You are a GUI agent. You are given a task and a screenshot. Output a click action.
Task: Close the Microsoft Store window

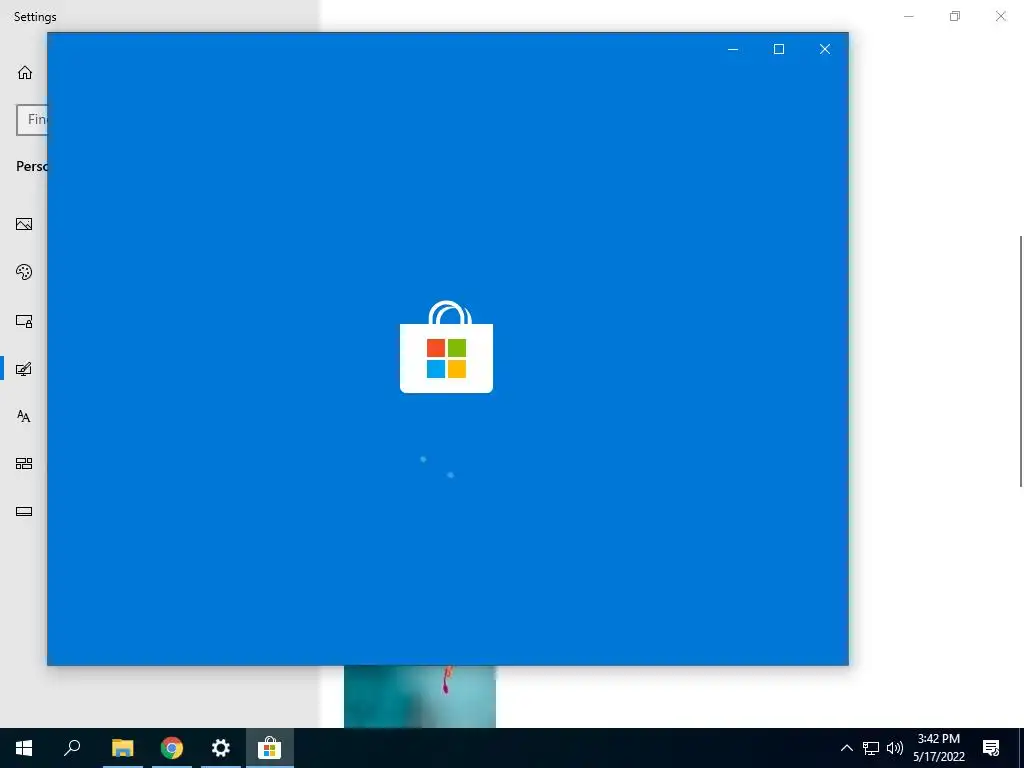pyautogui.click(x=825, y=49)
